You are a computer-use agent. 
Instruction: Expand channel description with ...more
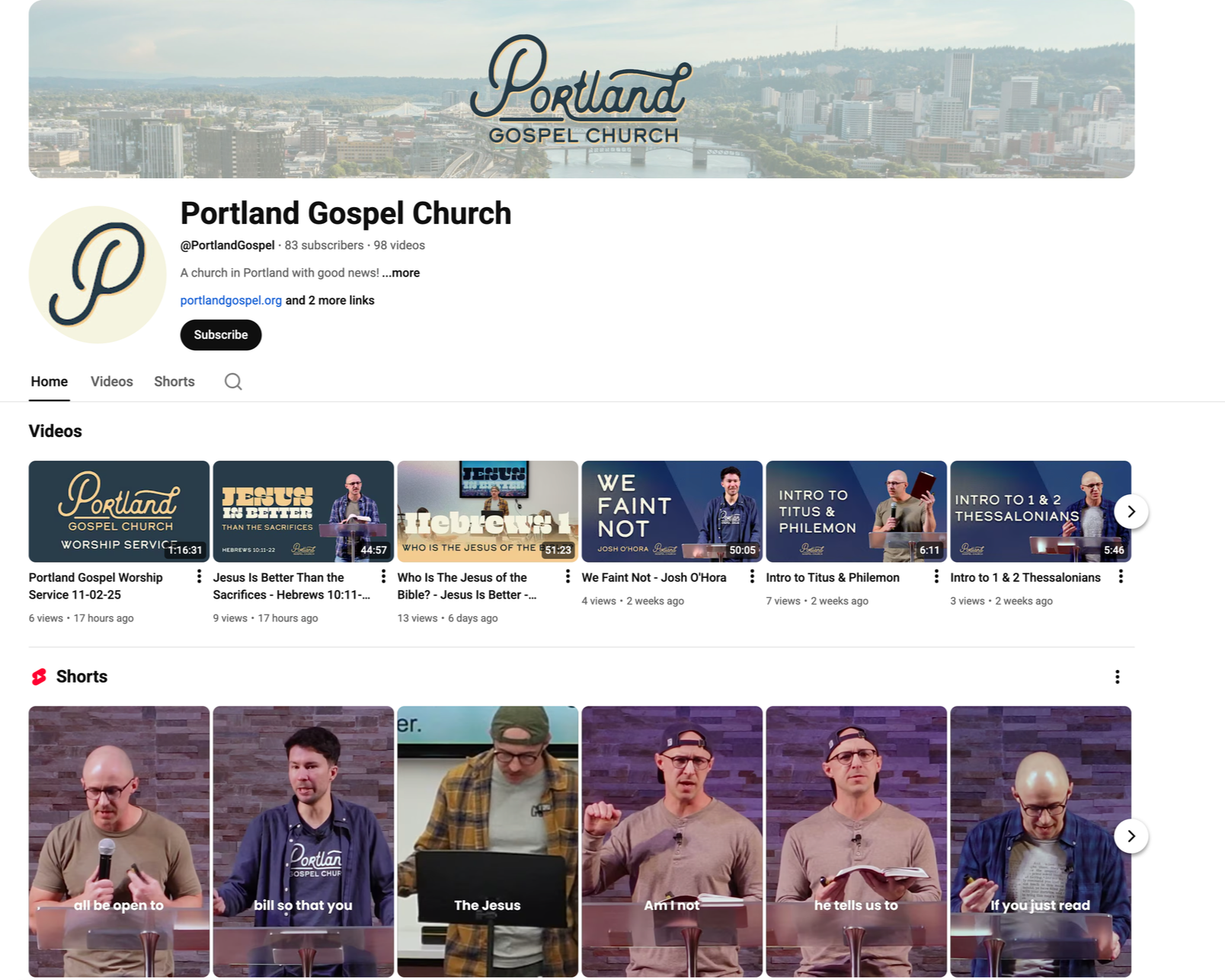coord(401,273)
